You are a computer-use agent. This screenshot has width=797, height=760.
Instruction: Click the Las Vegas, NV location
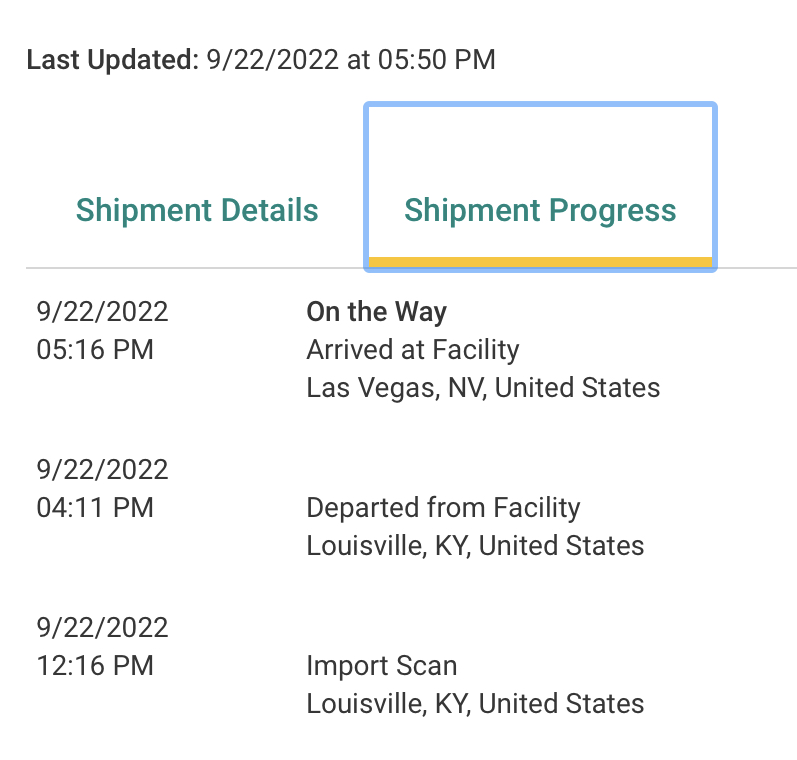coord(483,388)
